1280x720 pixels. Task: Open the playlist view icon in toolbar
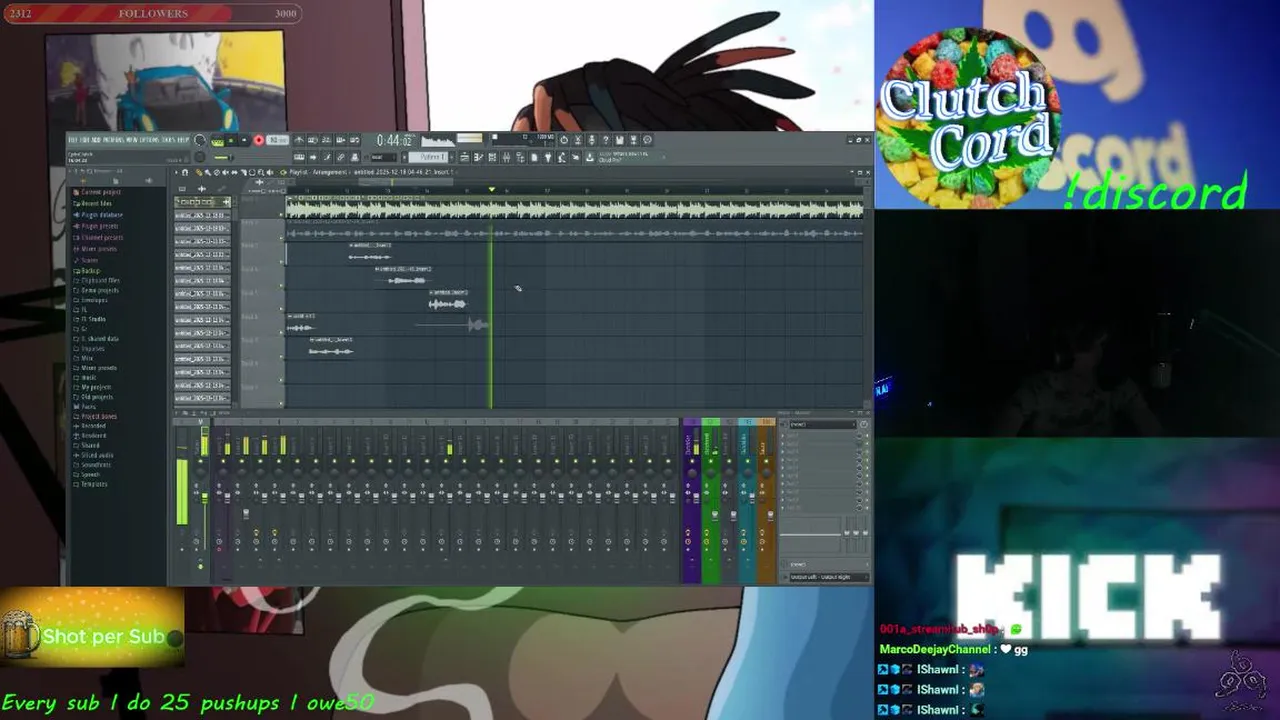click(x=463, y=157)
